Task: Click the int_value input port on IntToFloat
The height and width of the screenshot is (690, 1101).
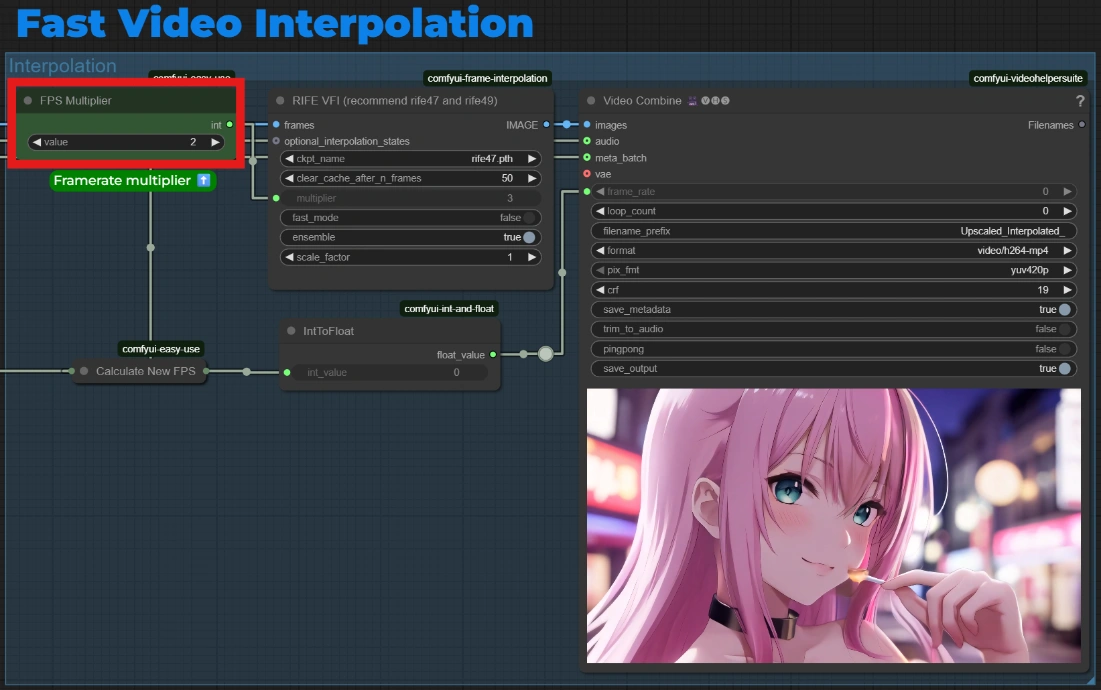Action: (x=286, y=372)
